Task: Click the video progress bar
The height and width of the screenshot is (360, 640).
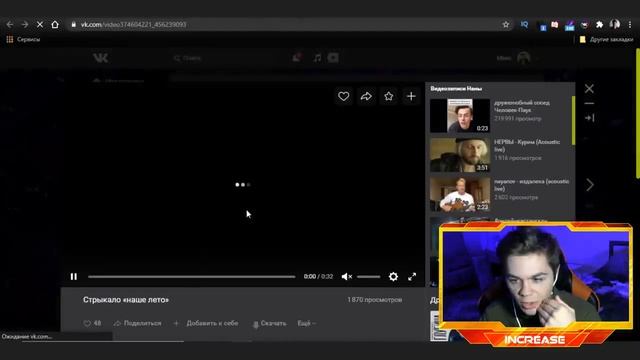Action: point(191,277)
